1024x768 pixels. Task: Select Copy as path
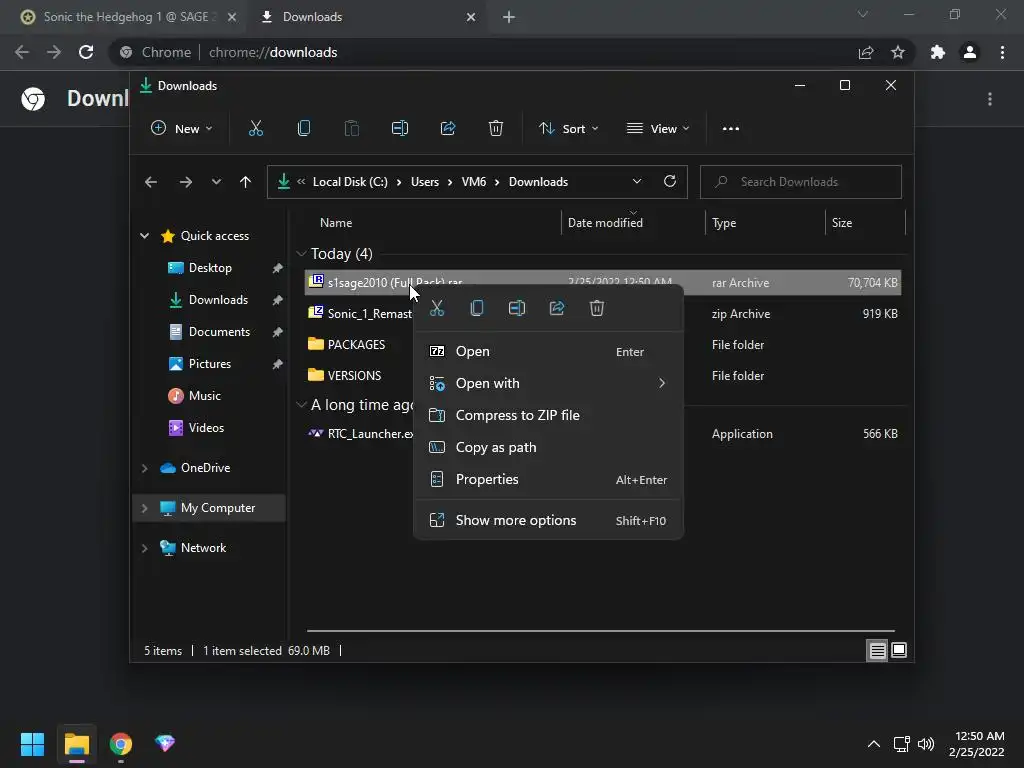point(549,447)
